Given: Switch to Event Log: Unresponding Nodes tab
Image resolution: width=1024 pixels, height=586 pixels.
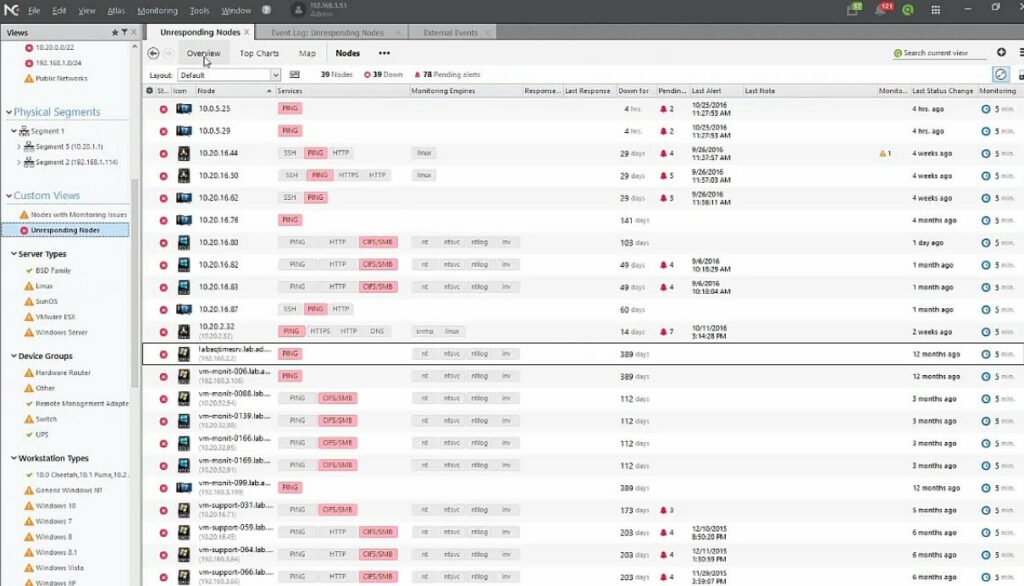Looking at the screenshot, I should [327, 33].
